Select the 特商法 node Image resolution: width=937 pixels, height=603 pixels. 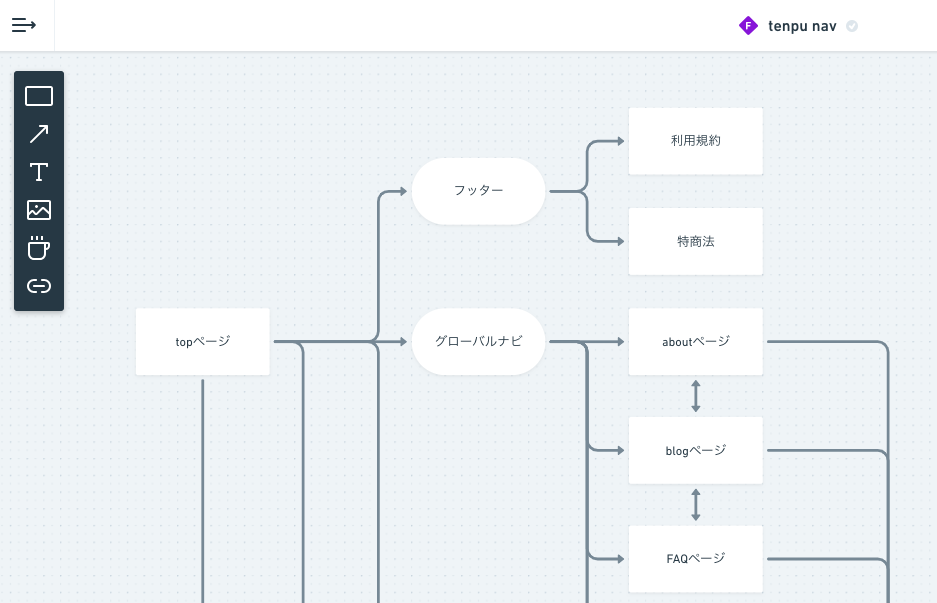pos(696,241)
